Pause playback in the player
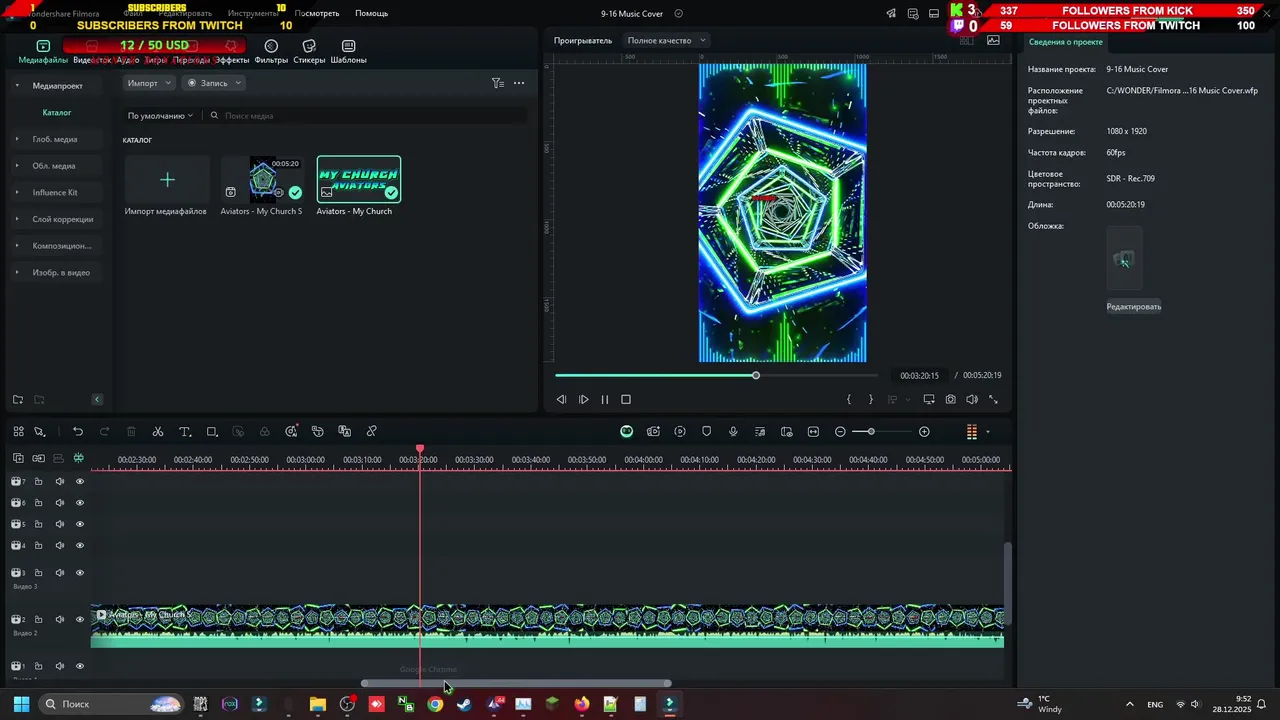This screenshot has width=1280, height=720. 605,399
